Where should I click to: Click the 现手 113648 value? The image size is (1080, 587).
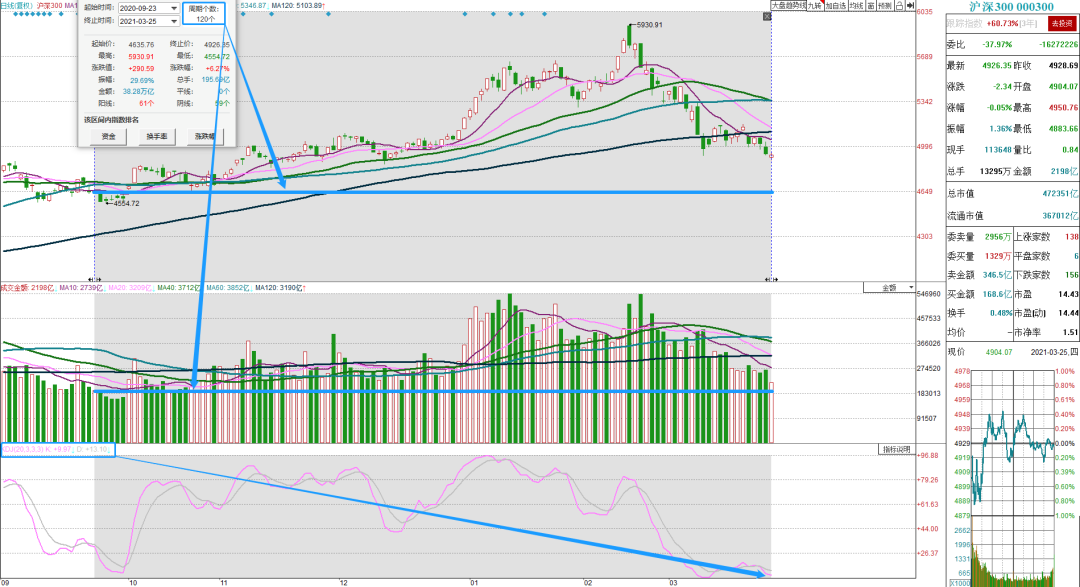pyautogui.click(x=998, y=150)
